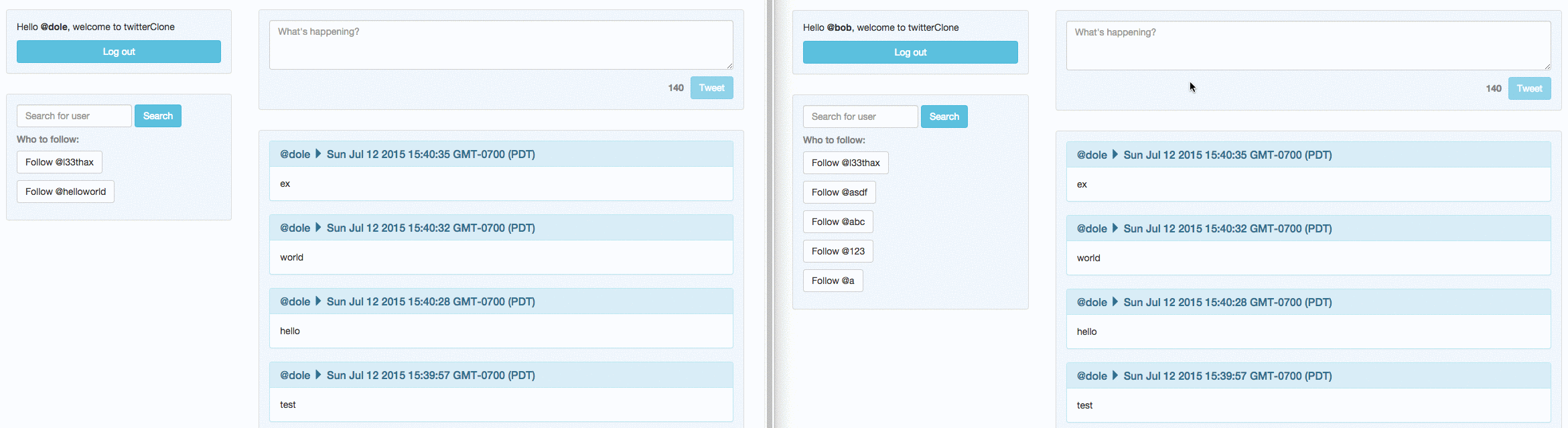Screen dimensions: 1568x428
Task: Follow @l33thax in the bob window
Action: coord(846,163)
